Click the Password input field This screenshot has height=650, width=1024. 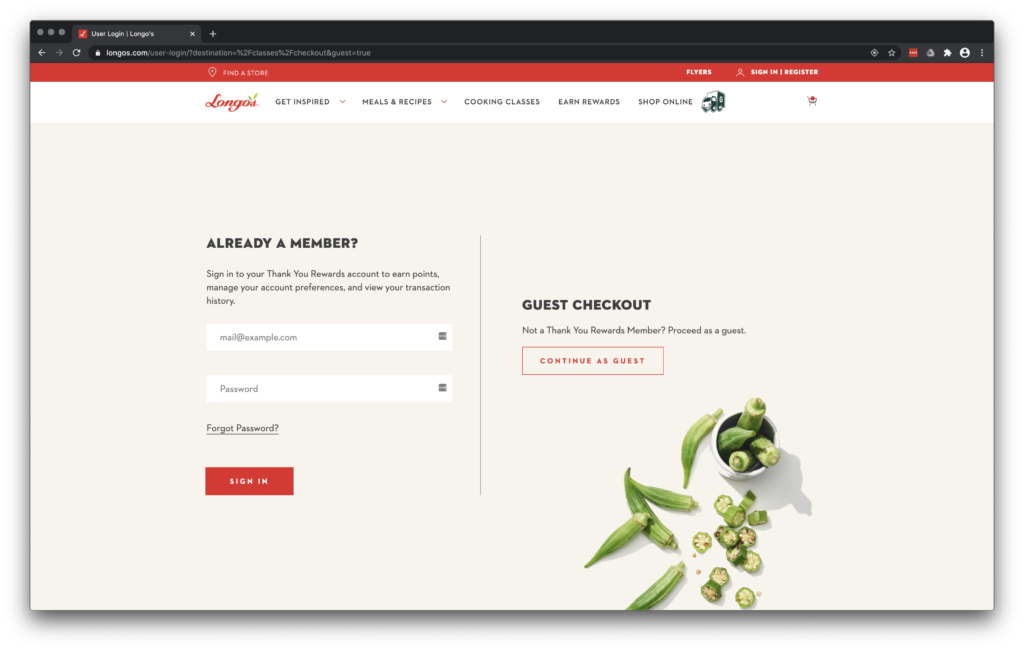(329, 388)
